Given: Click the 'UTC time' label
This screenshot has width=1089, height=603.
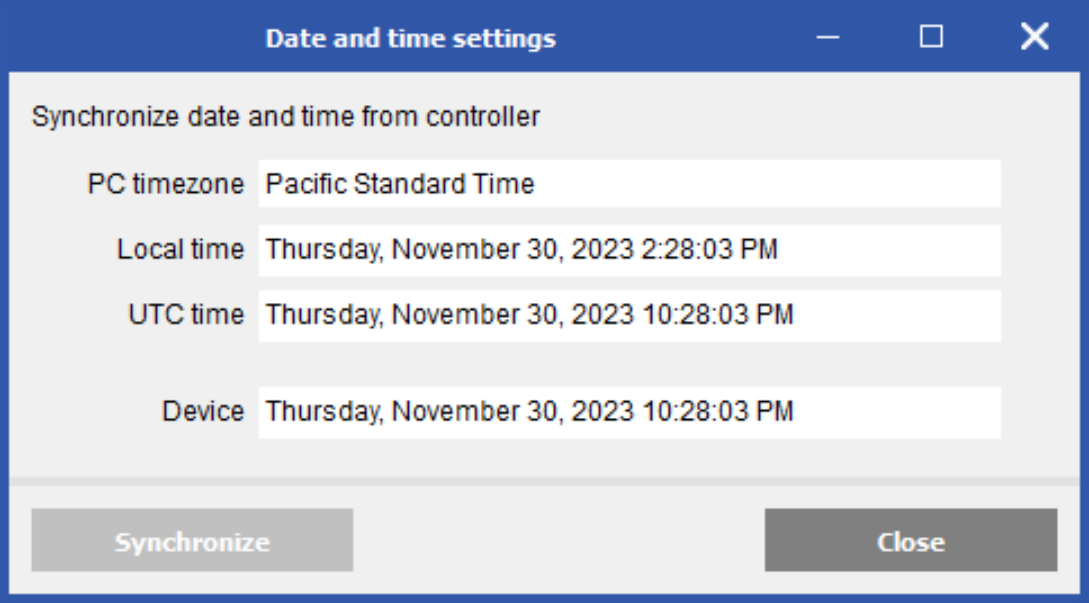Looking at the screenshot, I should click(x=186, y=315).
